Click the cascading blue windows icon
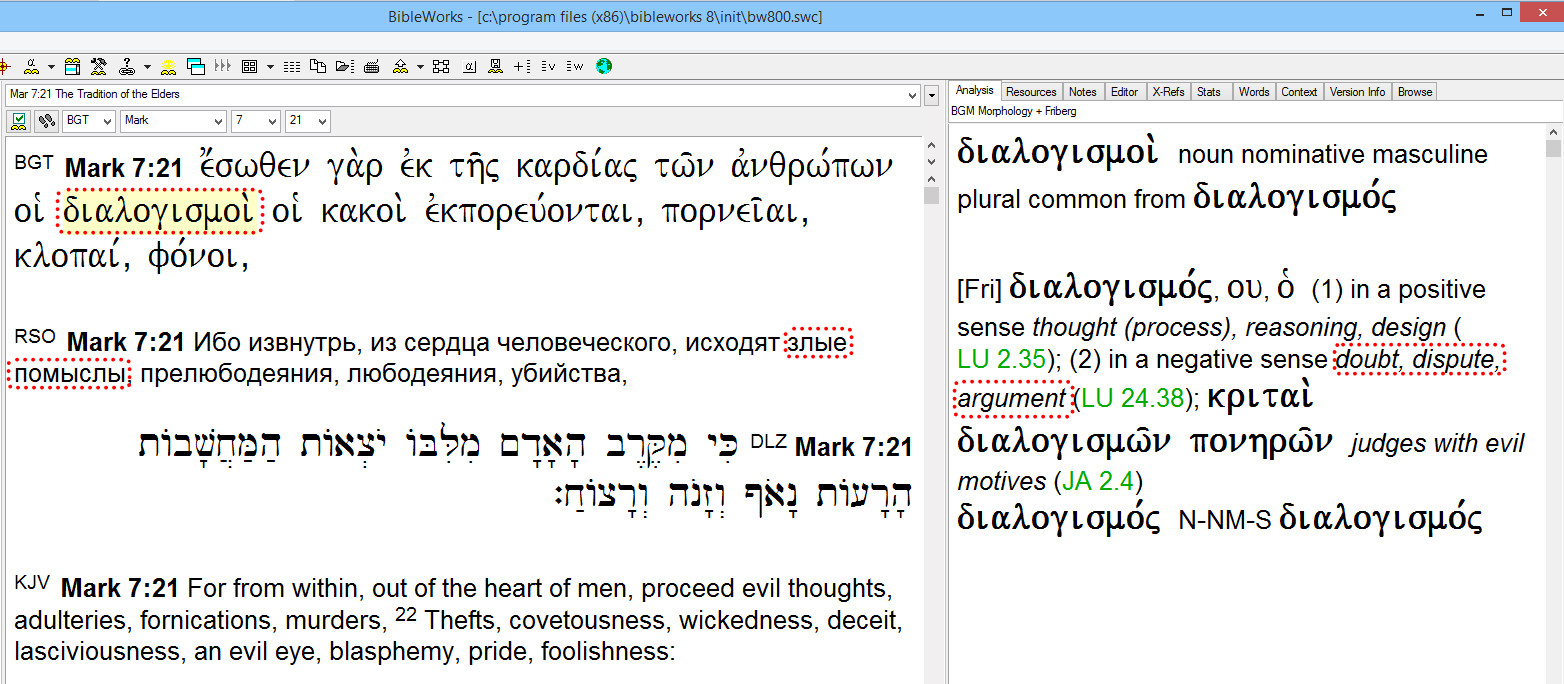The height and width of the screenshot is (684, 1564). pyautogui.click(x=196, y=66)
